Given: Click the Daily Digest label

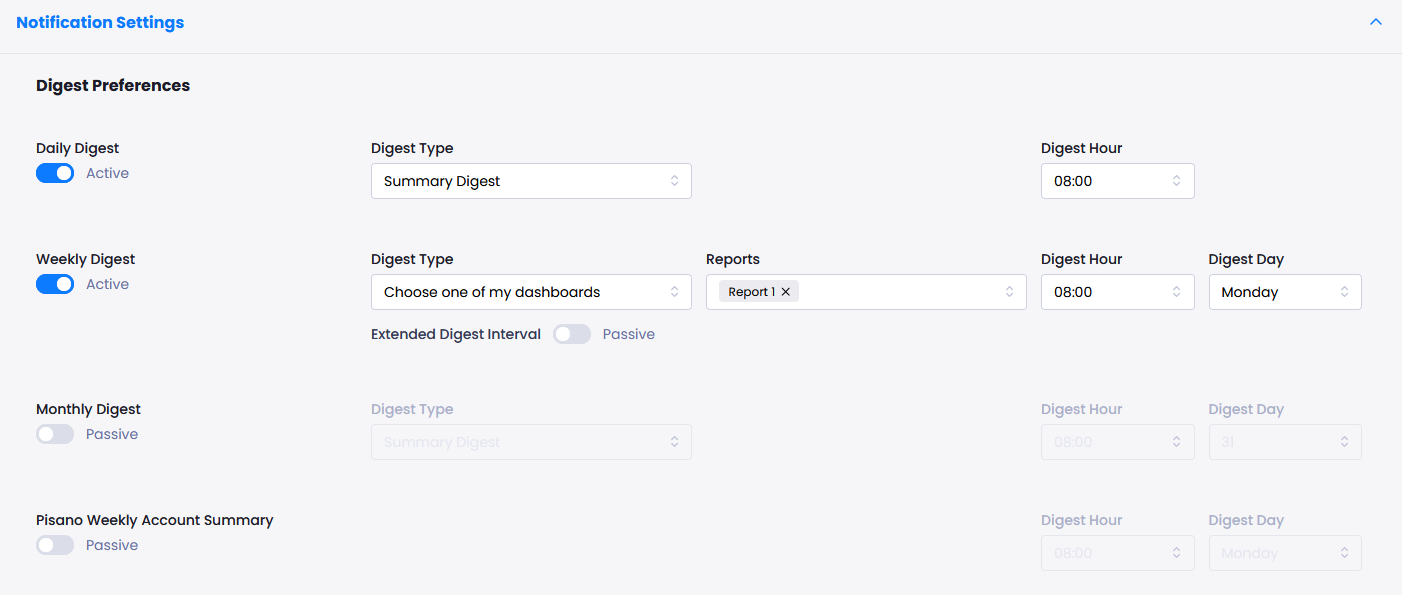Looking at the screenshot, I should click(78, 148).
